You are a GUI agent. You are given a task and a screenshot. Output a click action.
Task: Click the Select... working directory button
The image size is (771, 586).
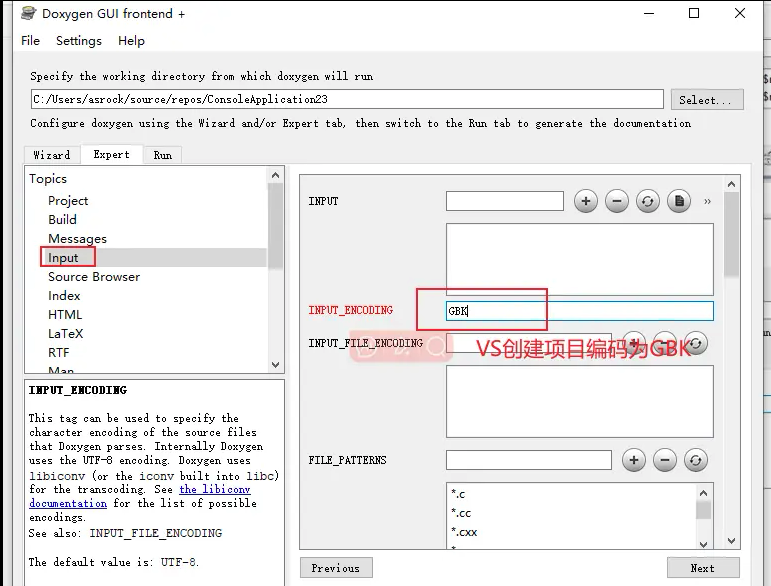(x=707, y=100)
